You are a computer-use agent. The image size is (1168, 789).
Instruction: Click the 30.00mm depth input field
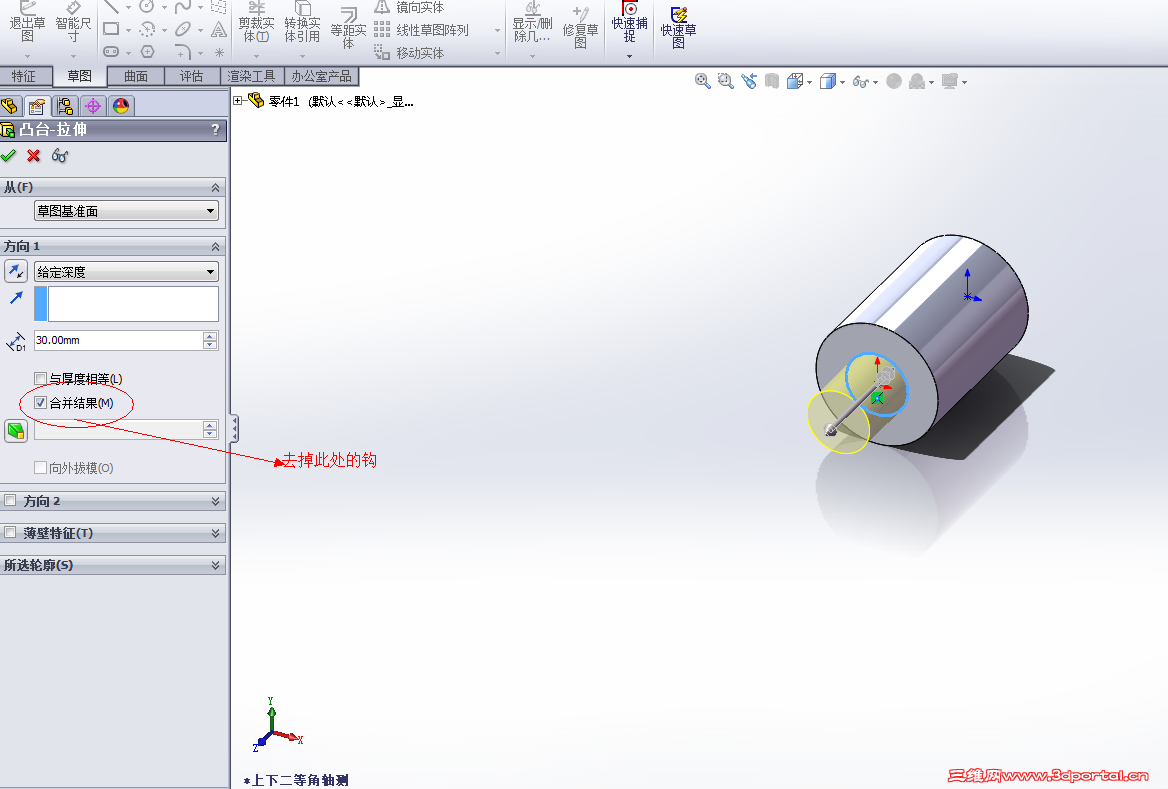118,340
